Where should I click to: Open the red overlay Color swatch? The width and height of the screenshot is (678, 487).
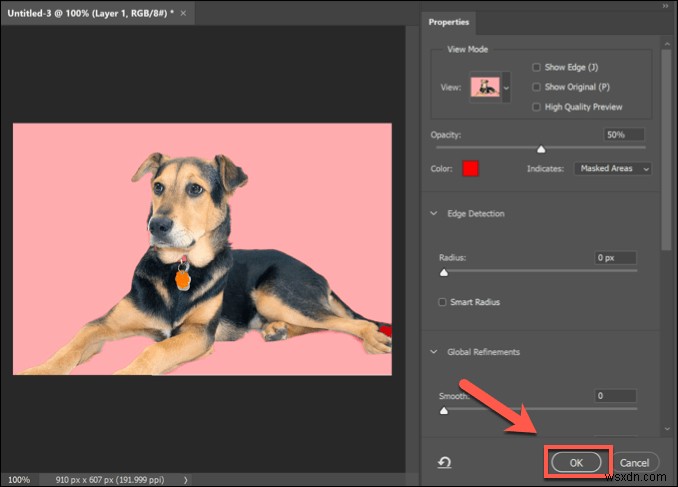pyautogui.click(x=470, y=169)
